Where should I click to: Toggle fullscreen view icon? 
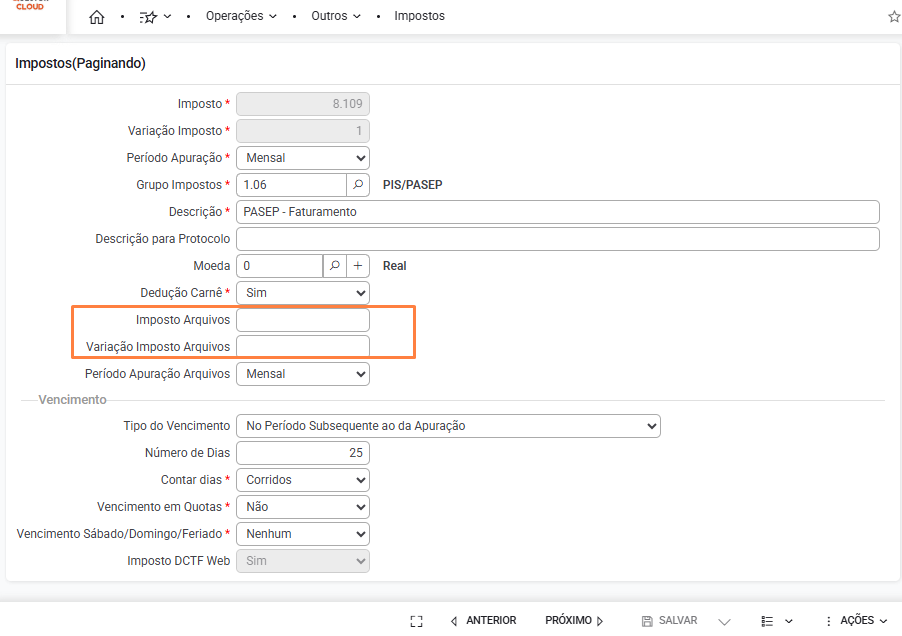click(417, 621)
